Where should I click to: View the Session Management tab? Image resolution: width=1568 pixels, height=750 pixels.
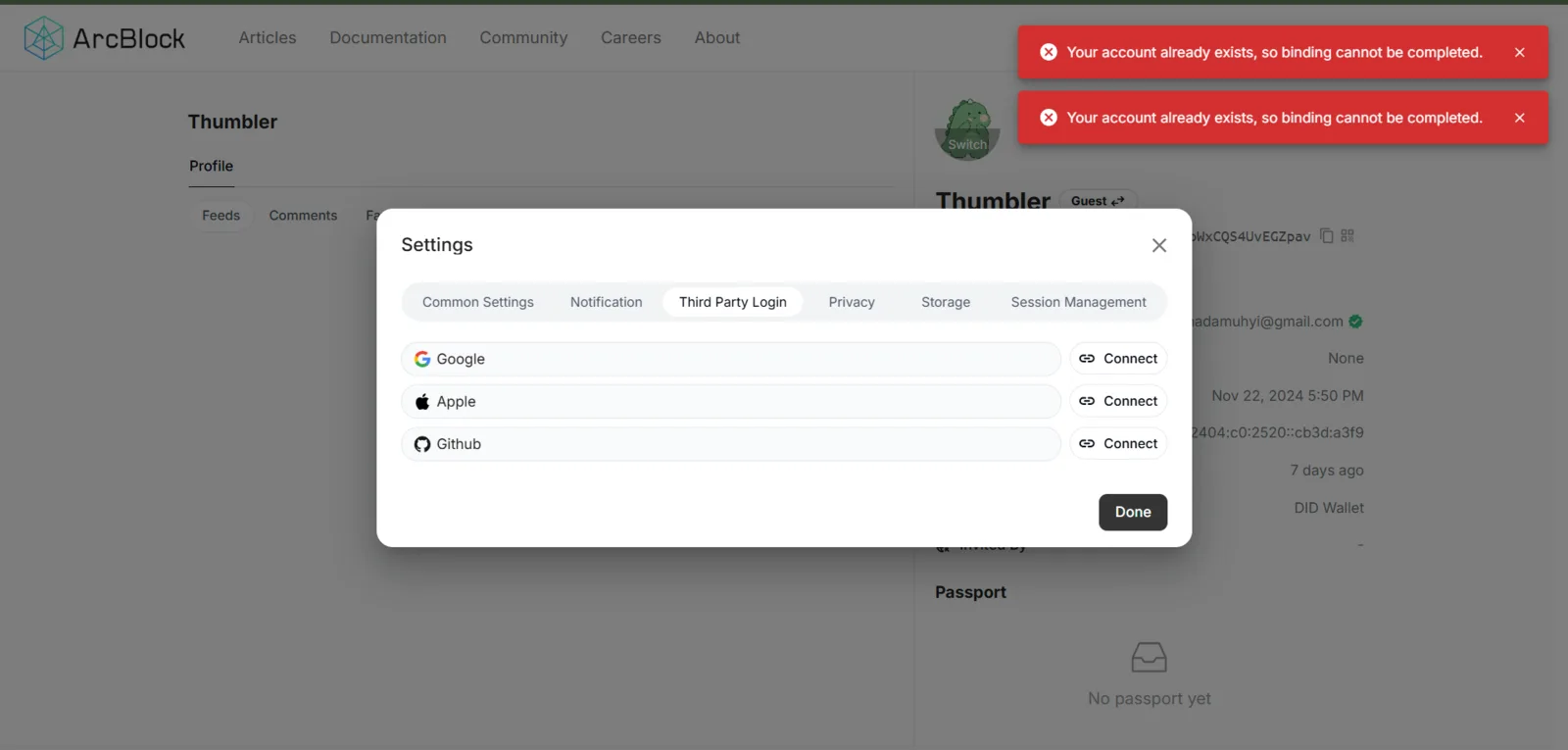pyautogui.click(x=1078, y=302)
